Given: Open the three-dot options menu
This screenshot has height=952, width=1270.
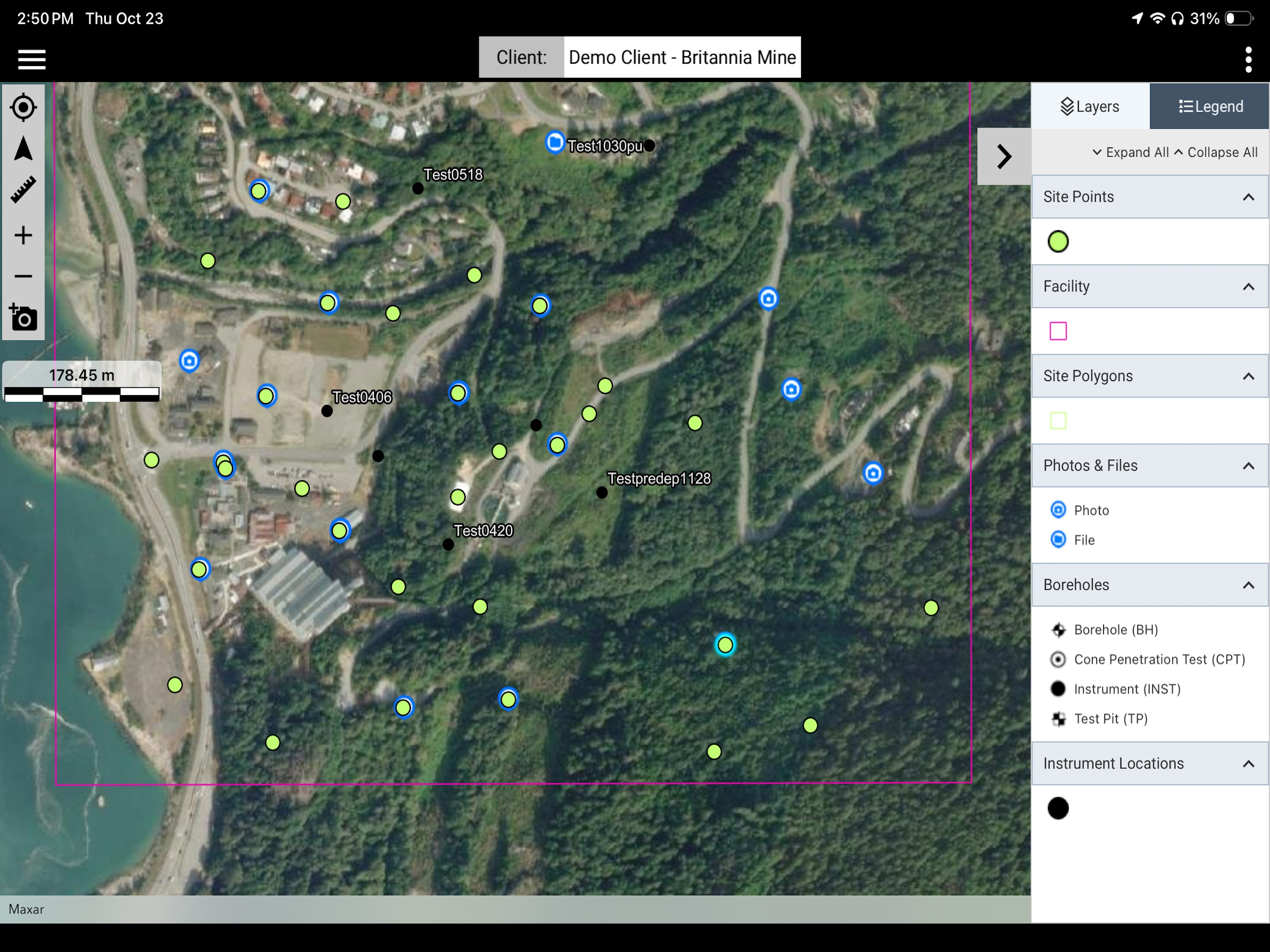Looking at the screenshot, I should coord(1248,59).
